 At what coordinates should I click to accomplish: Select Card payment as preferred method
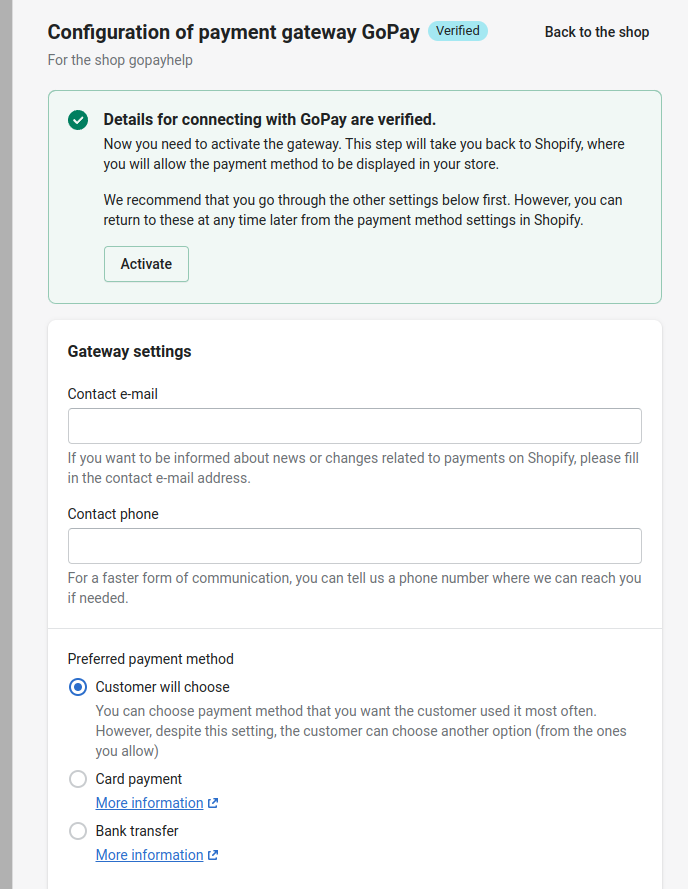tap(78, 779)
